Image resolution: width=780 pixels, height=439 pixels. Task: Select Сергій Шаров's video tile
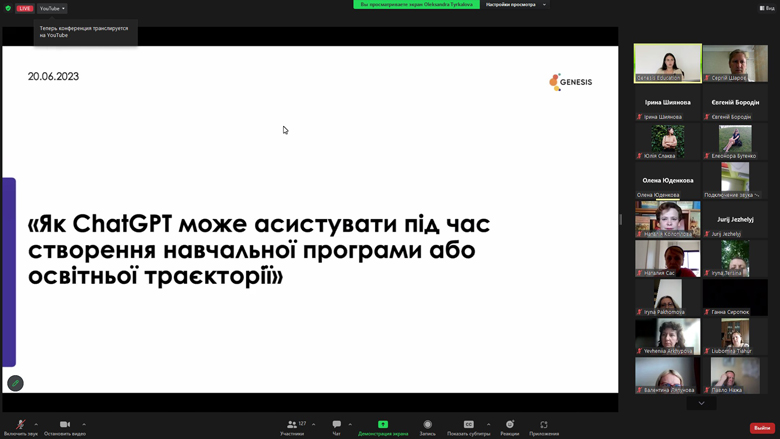(x=735, y=63)
